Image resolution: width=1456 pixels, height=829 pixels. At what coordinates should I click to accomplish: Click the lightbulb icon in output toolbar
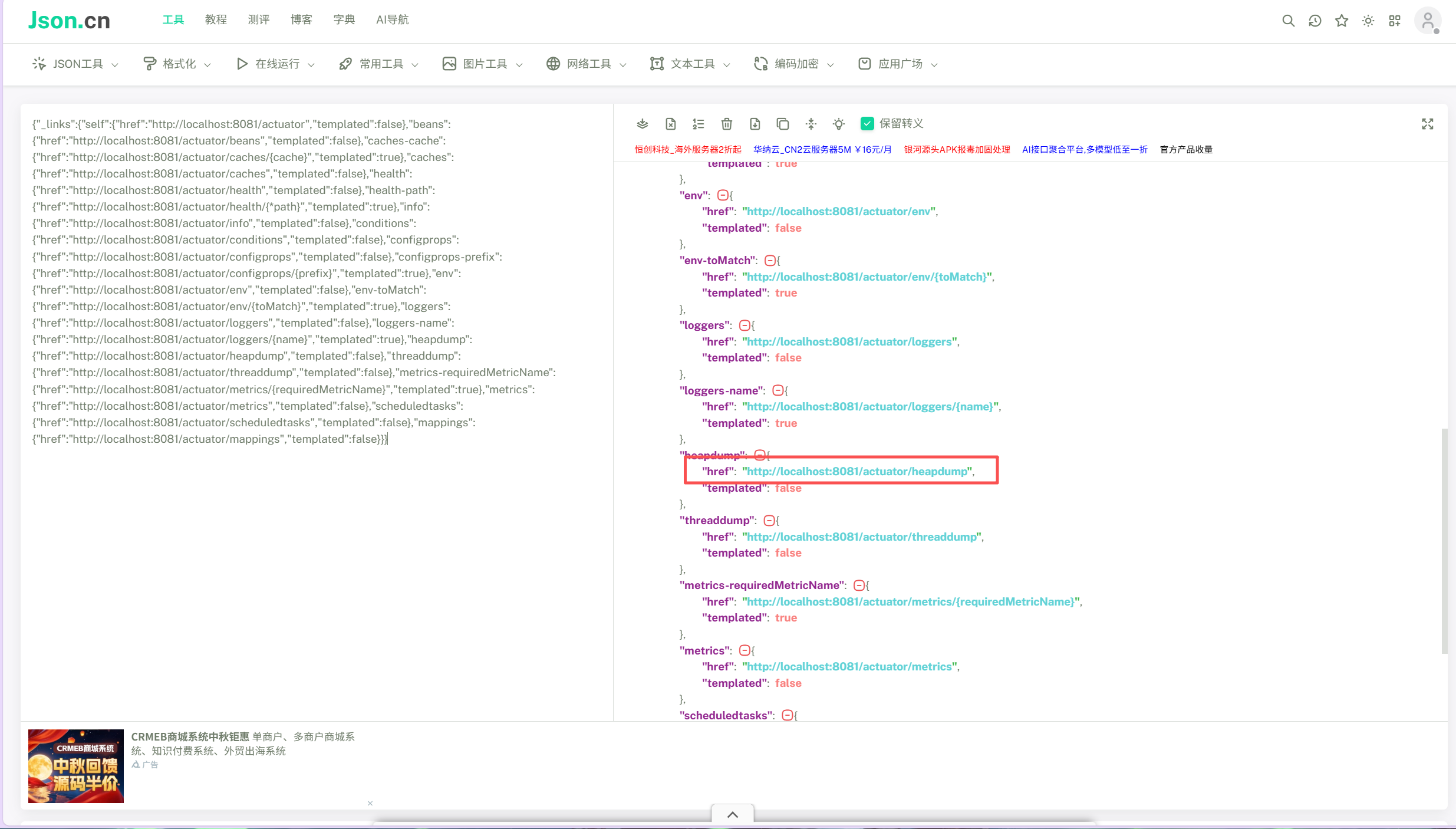point(838,124)
